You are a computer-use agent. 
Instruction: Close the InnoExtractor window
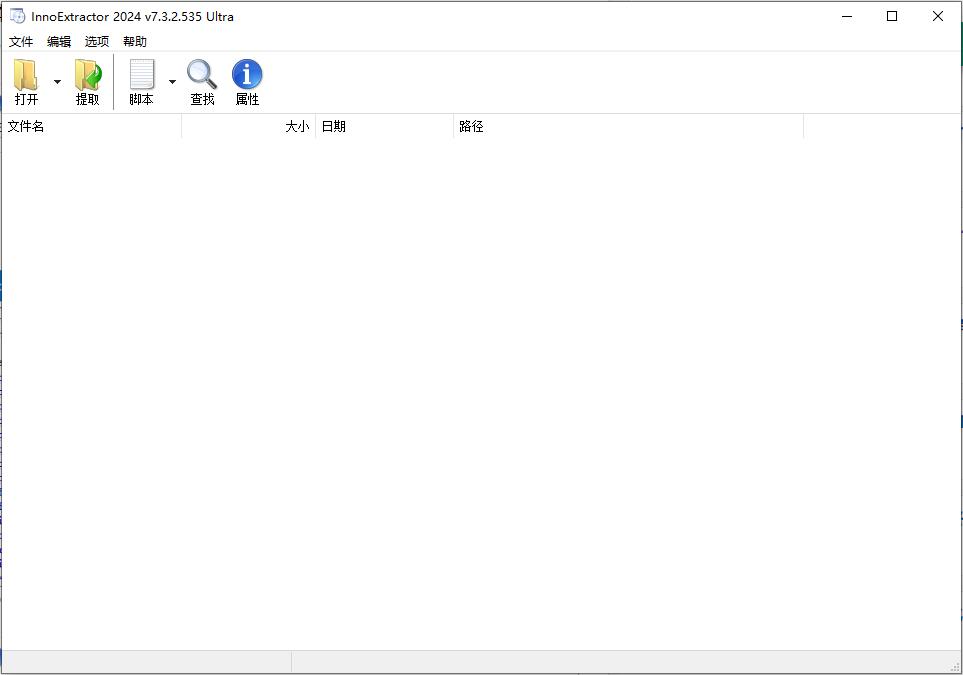938,17
